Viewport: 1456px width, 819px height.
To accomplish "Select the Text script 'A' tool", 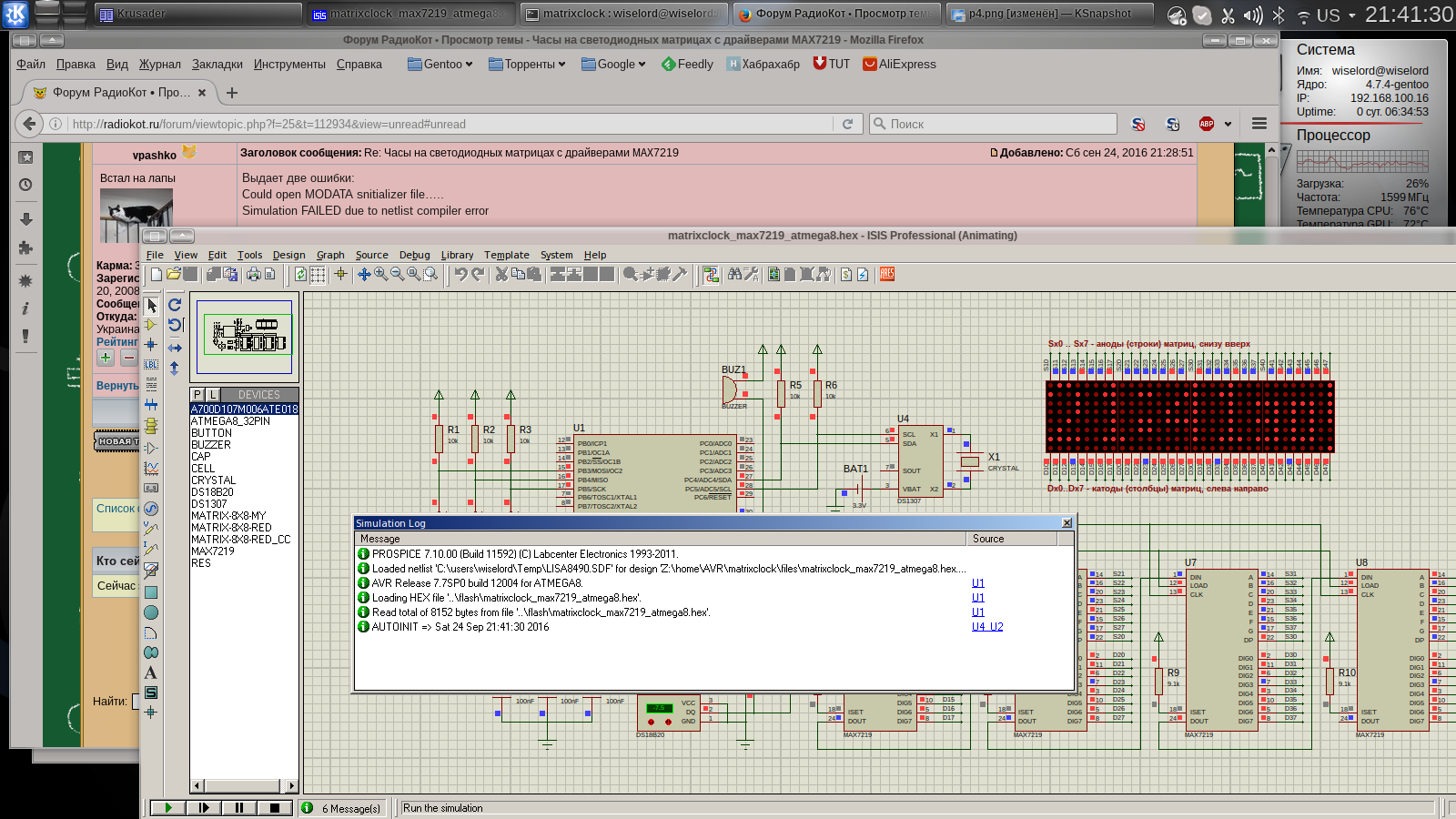I will pos(151,672).
